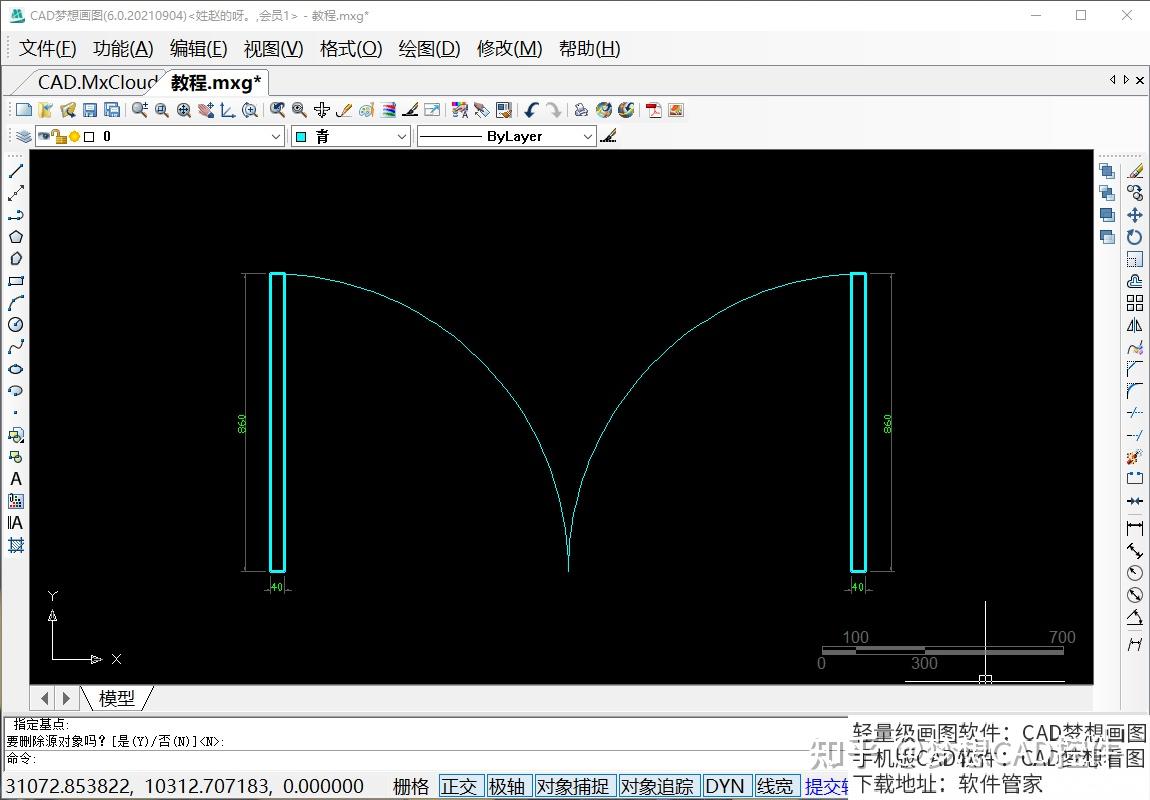Select the Copy objects tool

(1135, 193)
